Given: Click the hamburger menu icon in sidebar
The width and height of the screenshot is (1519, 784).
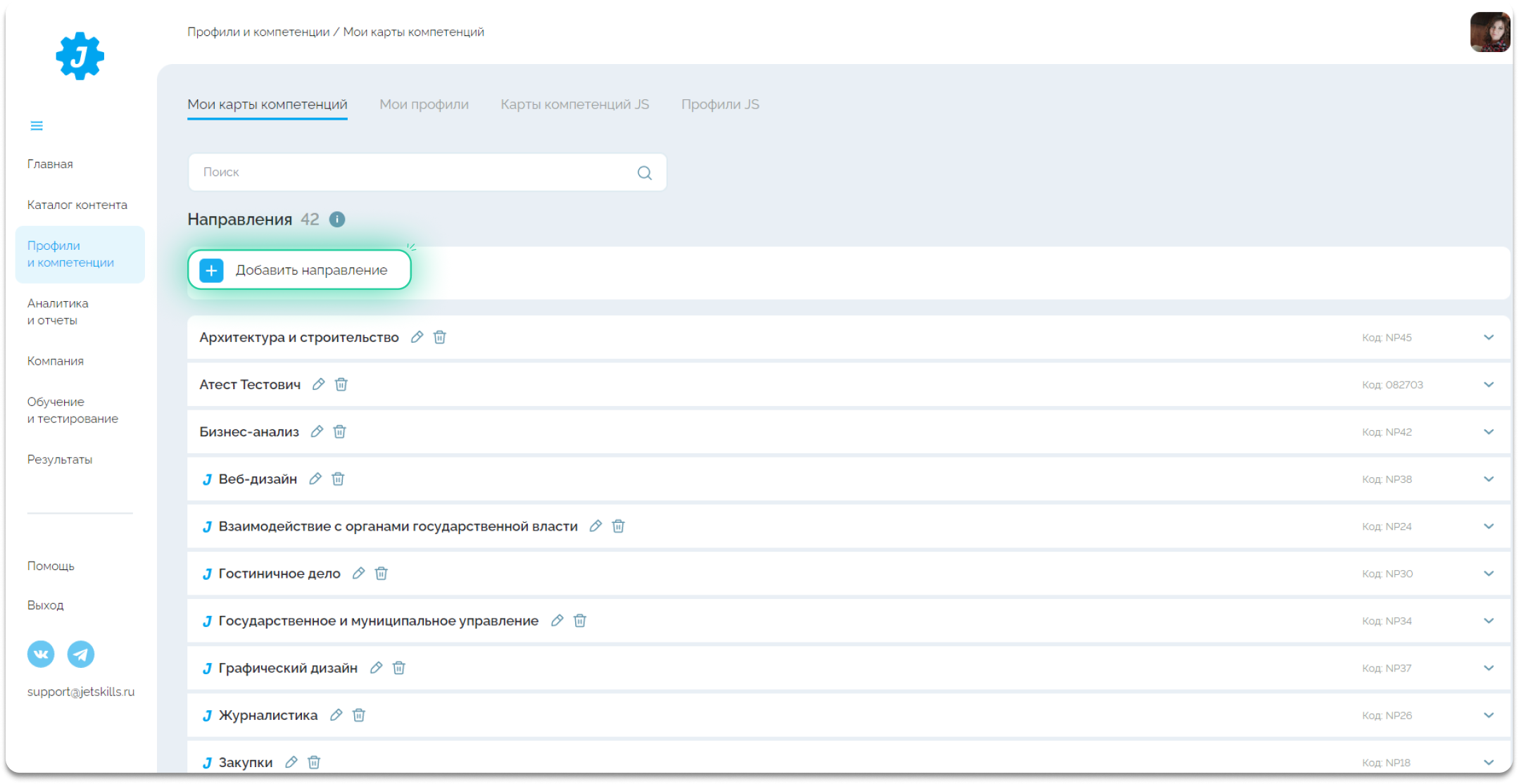Looking at the screenshot, I should click(37, 126).
